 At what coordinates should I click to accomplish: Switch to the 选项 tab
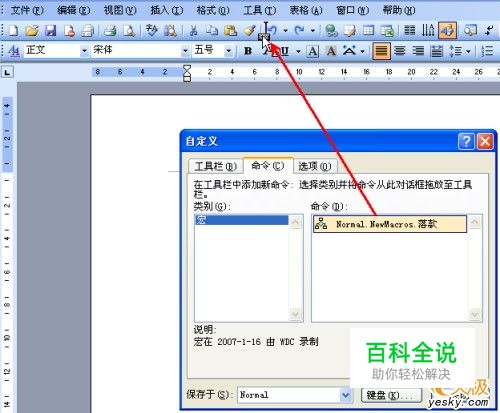click(315, 166)
